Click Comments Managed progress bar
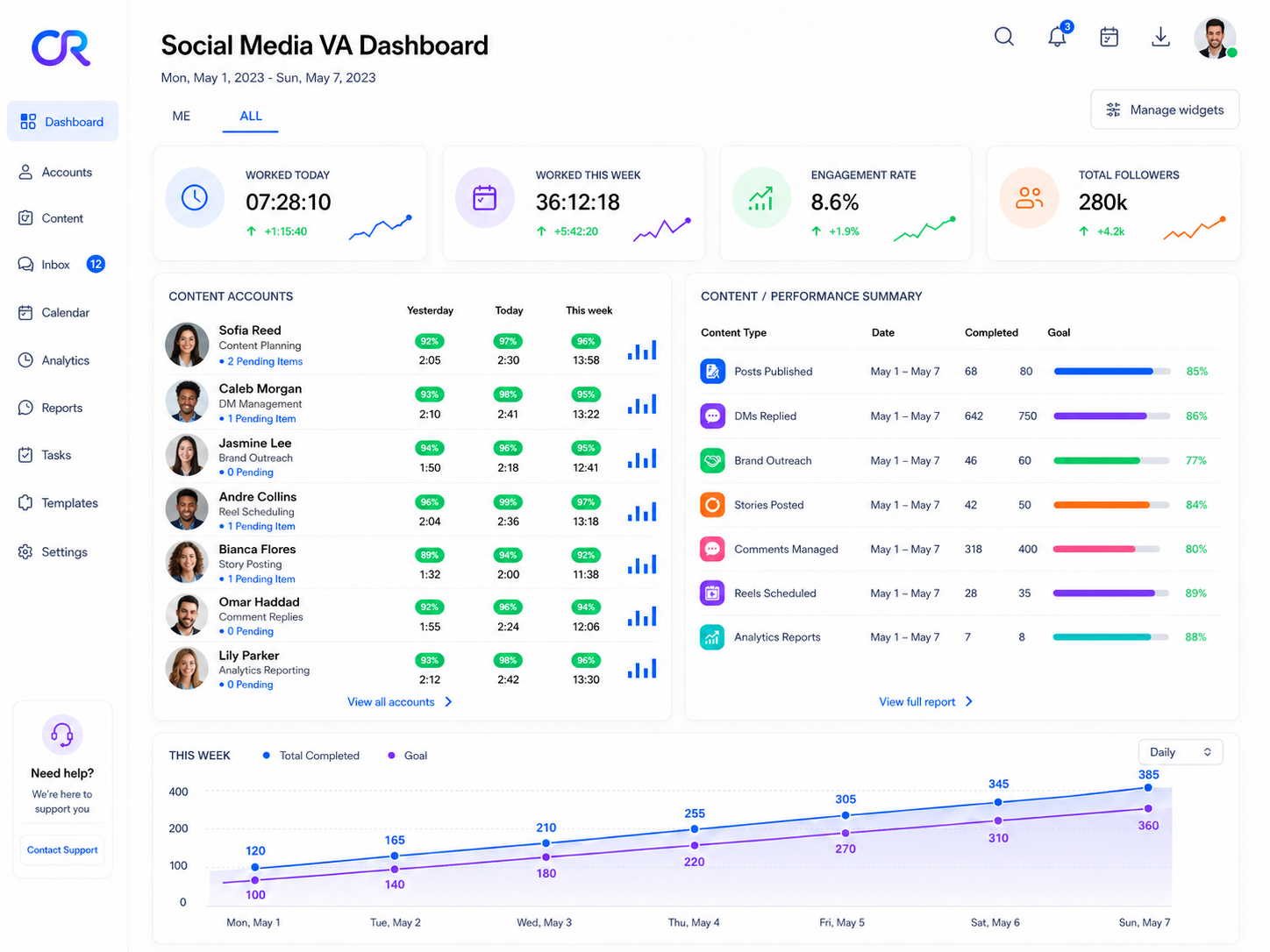Image resolution: width=1270 pixels, height=952 pixels. click(1107, 549)
